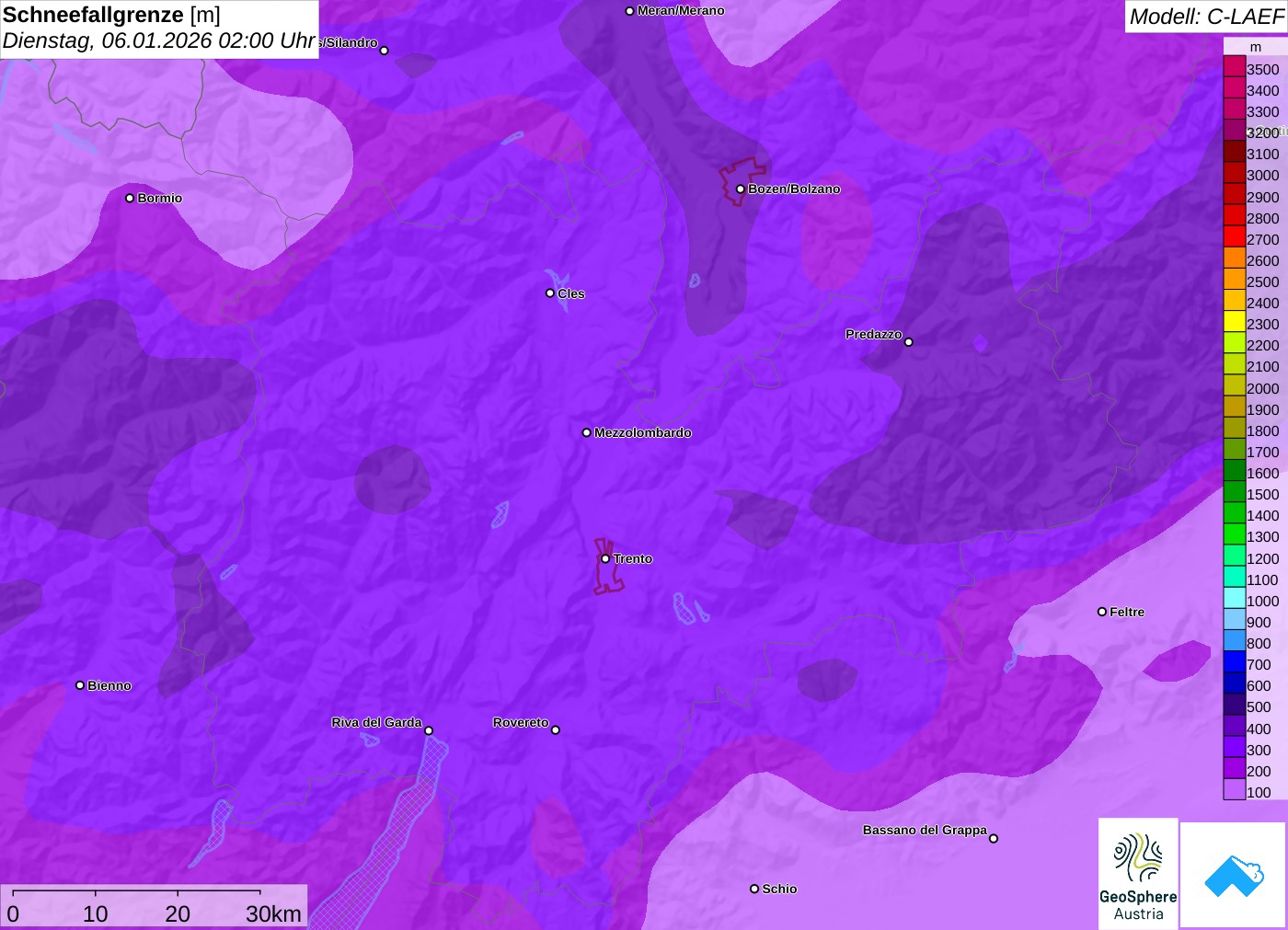The height and width of the screenshot is (930, 1288).
Task: Select the '20' scale bar label
Action: pos(178,913)
